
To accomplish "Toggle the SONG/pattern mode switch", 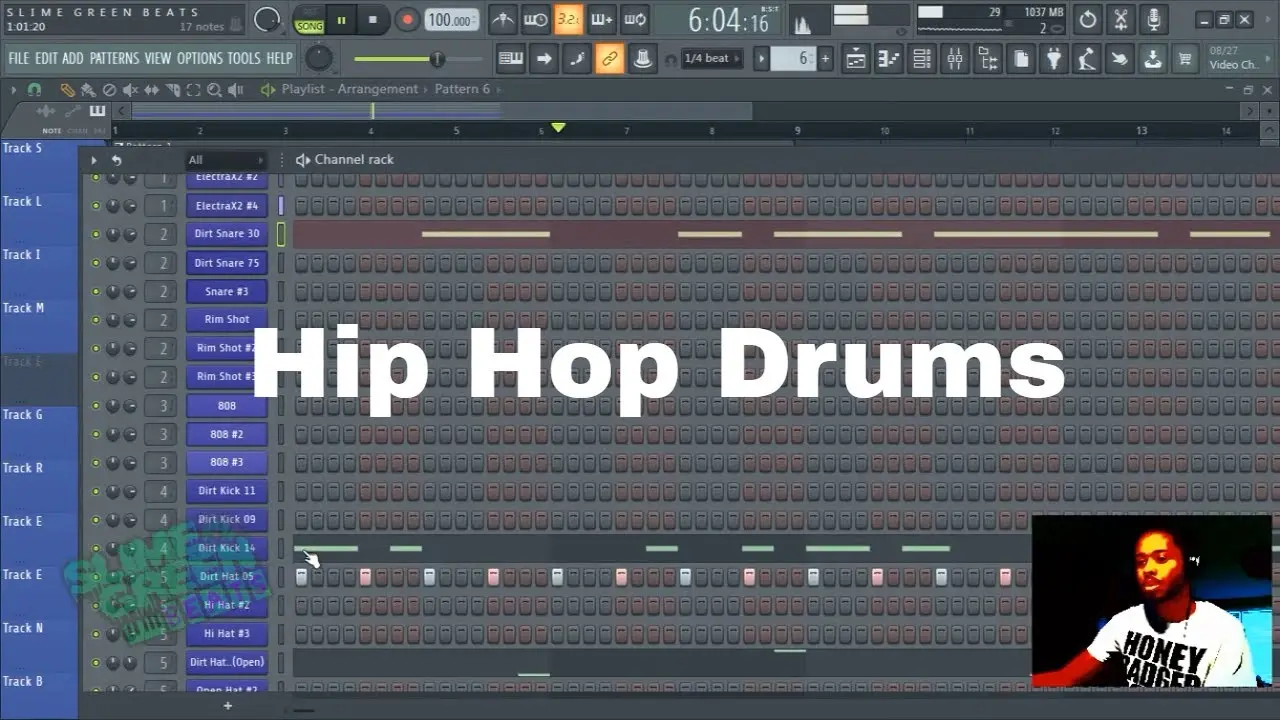I will (x=309, y=20).
